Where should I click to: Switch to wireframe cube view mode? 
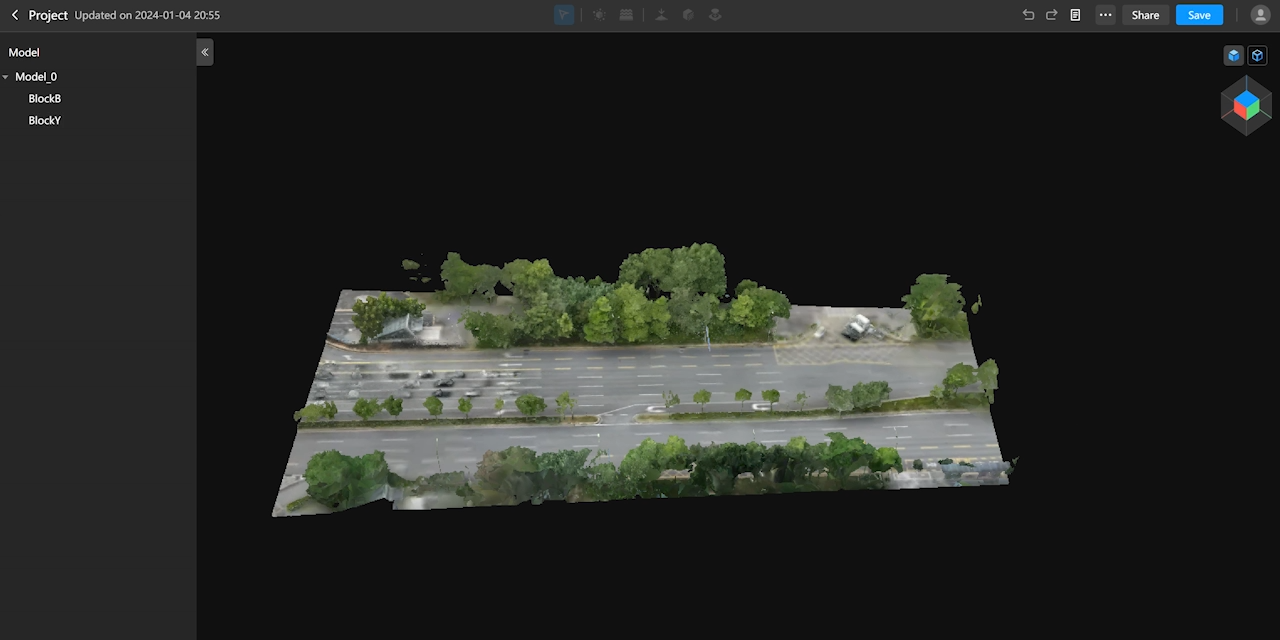[1258, 56]
